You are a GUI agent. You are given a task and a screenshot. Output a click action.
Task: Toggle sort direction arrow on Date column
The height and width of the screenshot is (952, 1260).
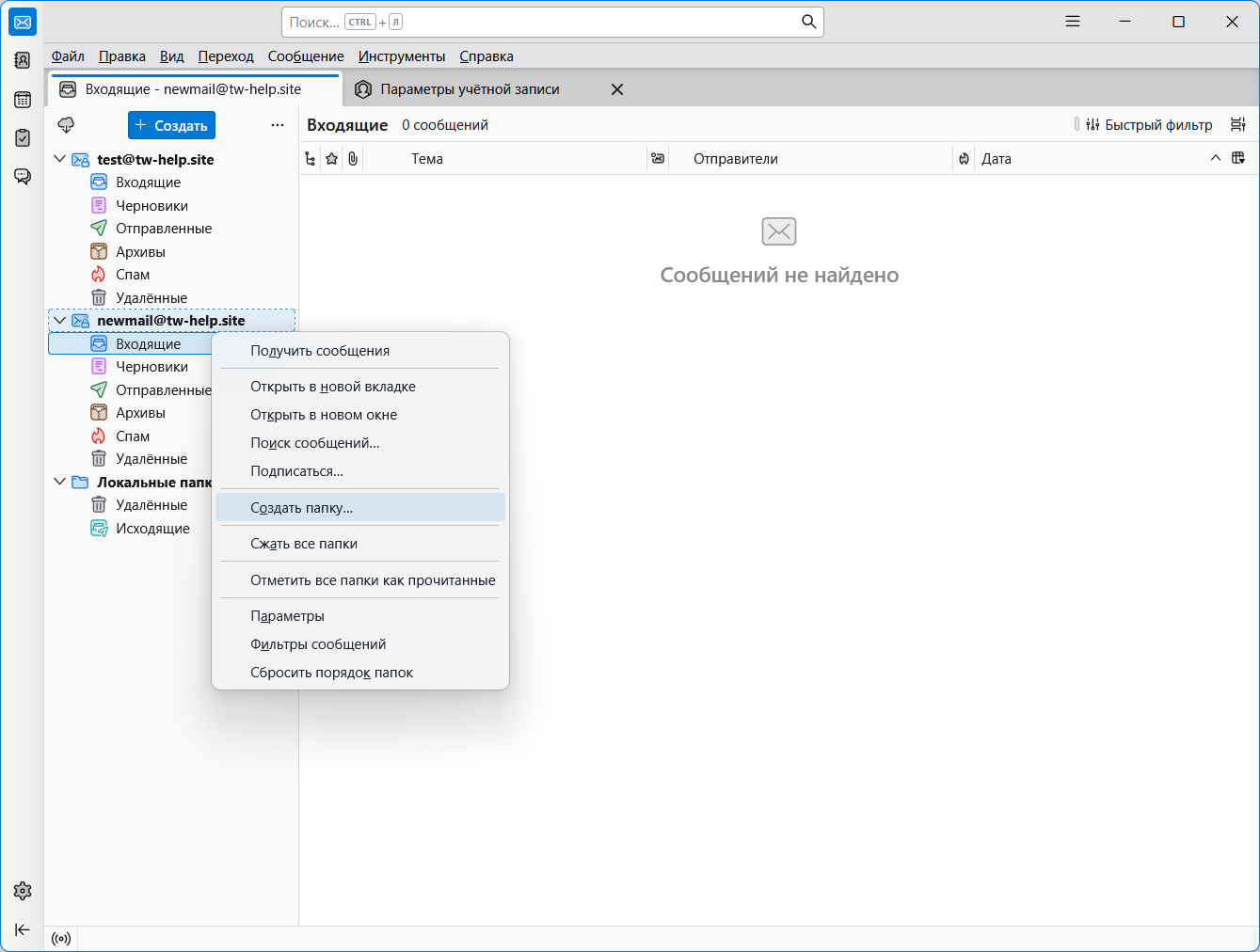[1216, 158]
